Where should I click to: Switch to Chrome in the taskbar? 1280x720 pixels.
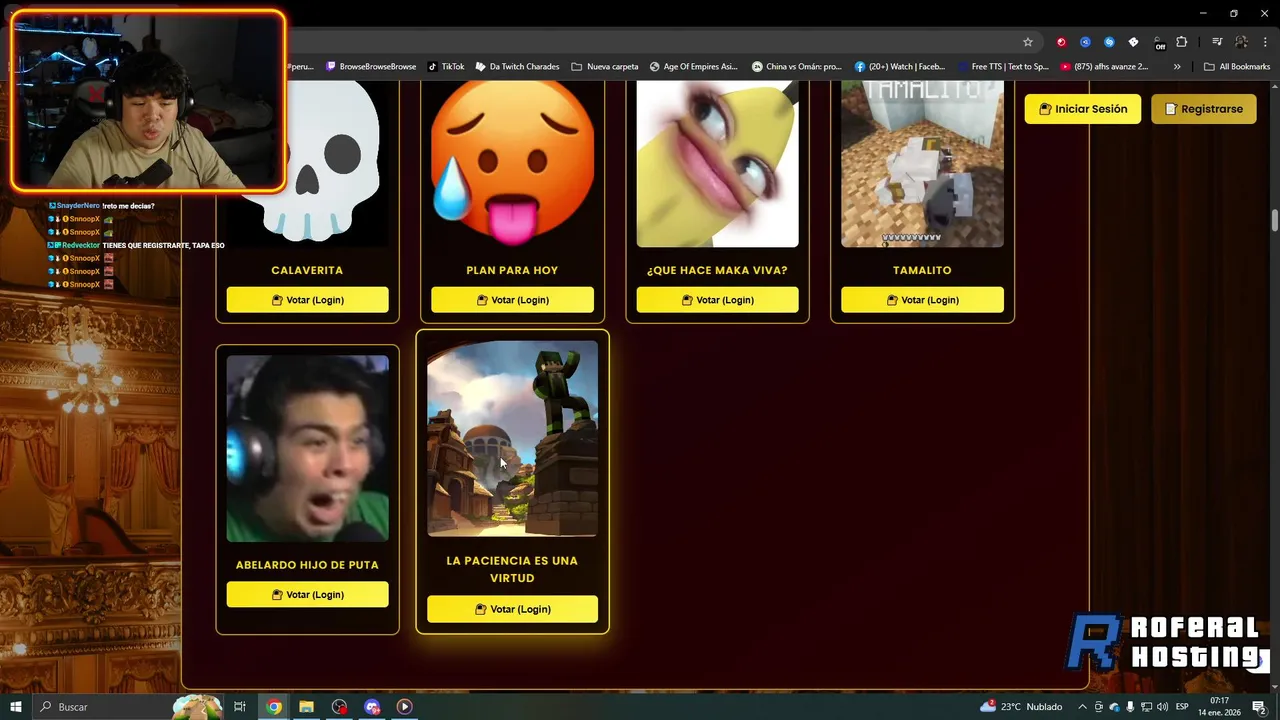[274, 707]
